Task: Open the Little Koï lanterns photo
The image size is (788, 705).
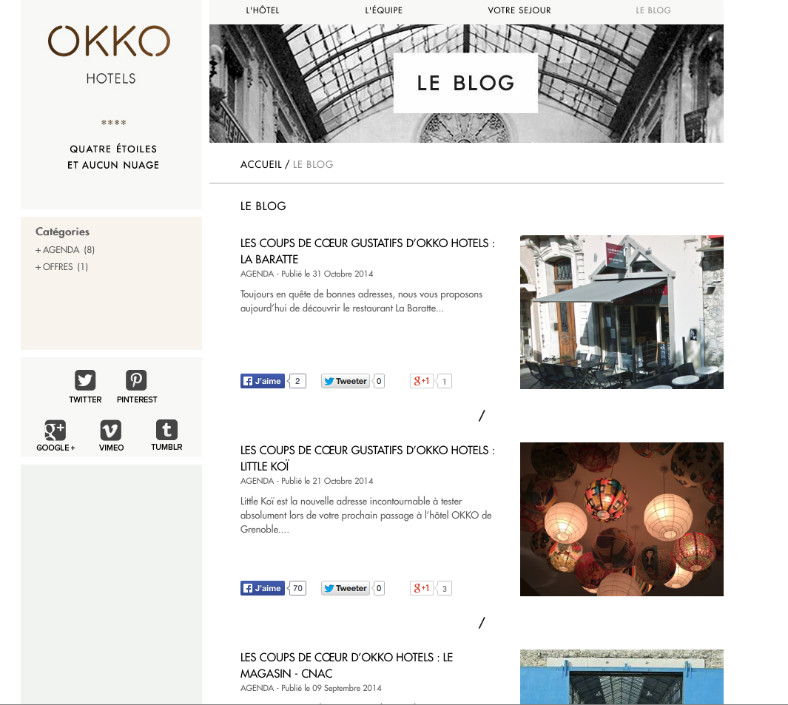Action: click(622, 519)
